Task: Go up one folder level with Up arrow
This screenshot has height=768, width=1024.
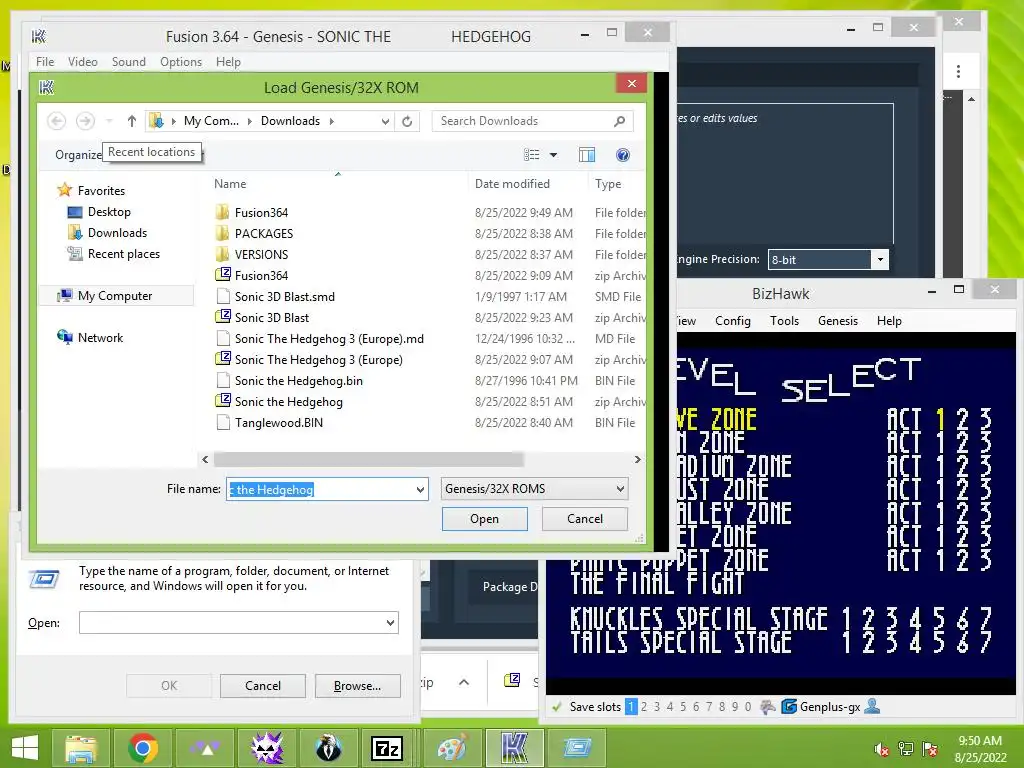Action: point(131,121)
